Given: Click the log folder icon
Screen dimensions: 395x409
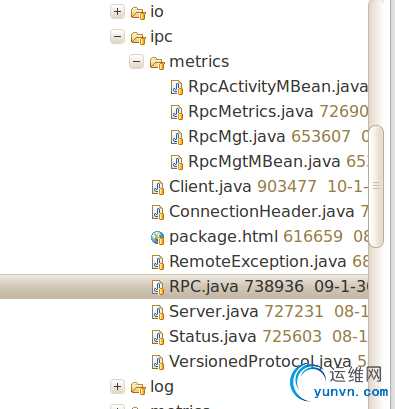Looking at the screenshot, I should 138,388.
